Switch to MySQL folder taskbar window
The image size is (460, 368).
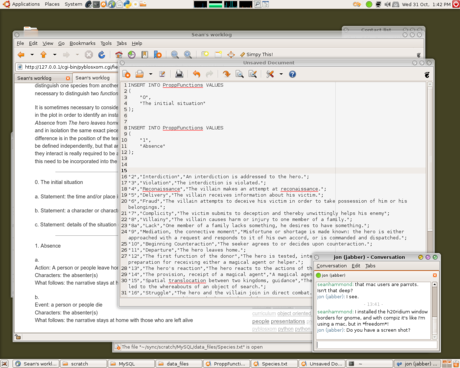click(x=131, y=364)
